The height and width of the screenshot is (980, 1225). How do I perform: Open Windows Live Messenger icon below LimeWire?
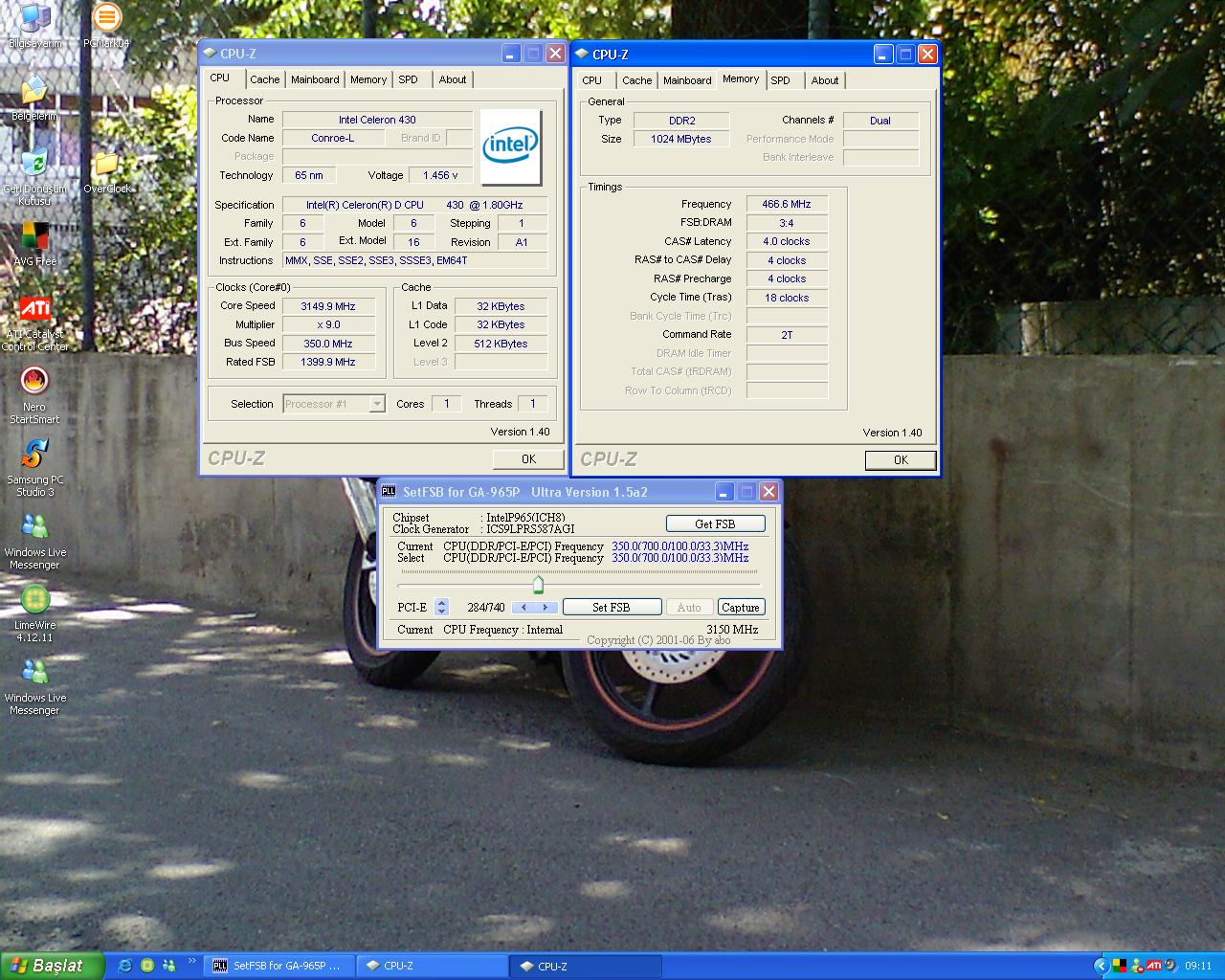[34, 686]
